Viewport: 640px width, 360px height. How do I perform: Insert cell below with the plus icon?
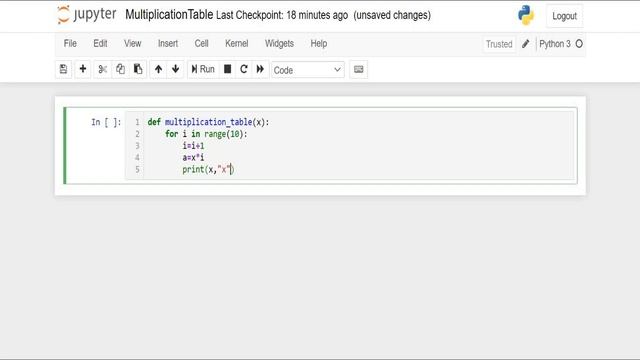coord(83,69)
